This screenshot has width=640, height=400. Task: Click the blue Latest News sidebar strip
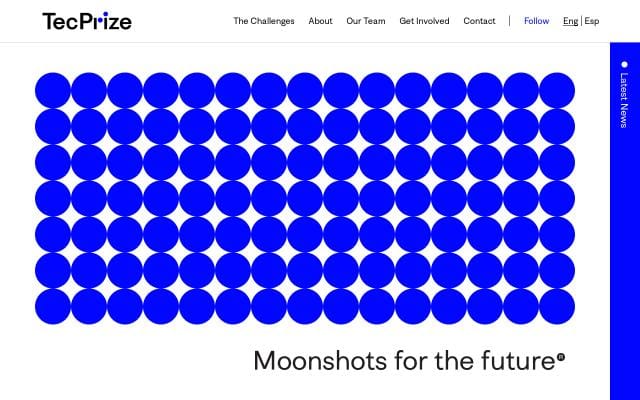(625, 221)
